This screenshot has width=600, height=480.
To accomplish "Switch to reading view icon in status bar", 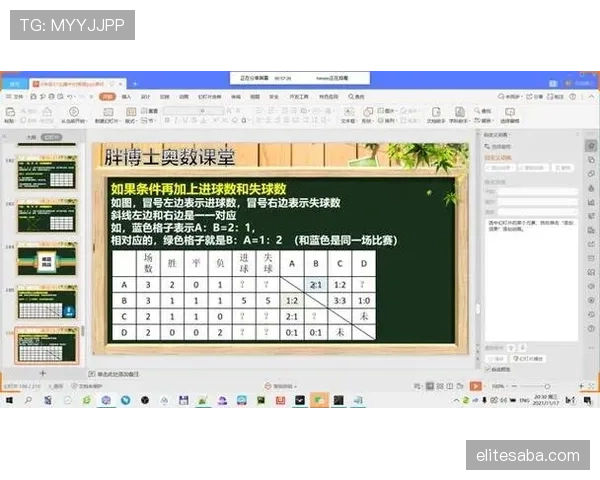I will click(x=450, y=386).
